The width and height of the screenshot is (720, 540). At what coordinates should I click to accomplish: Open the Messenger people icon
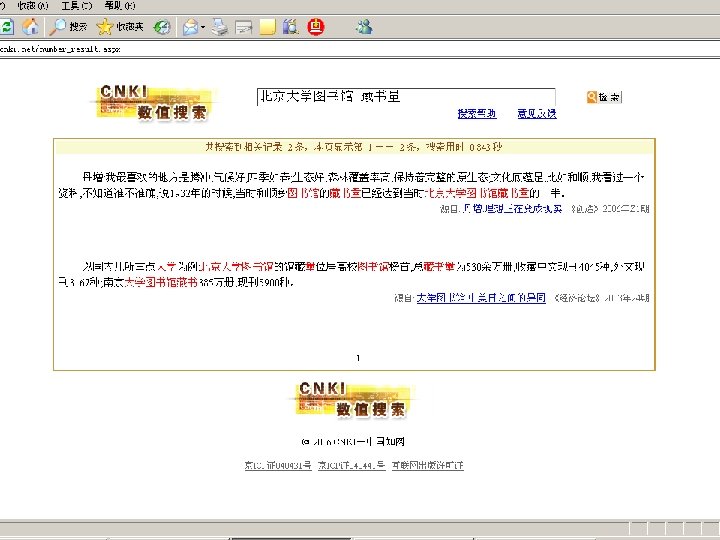(364, 27)
